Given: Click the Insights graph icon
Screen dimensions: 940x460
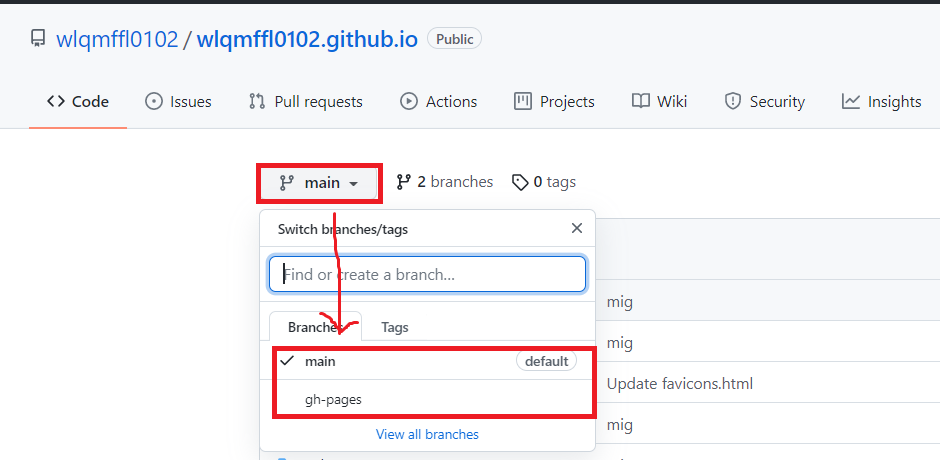Looking at the screenshot, I should 851,101.
